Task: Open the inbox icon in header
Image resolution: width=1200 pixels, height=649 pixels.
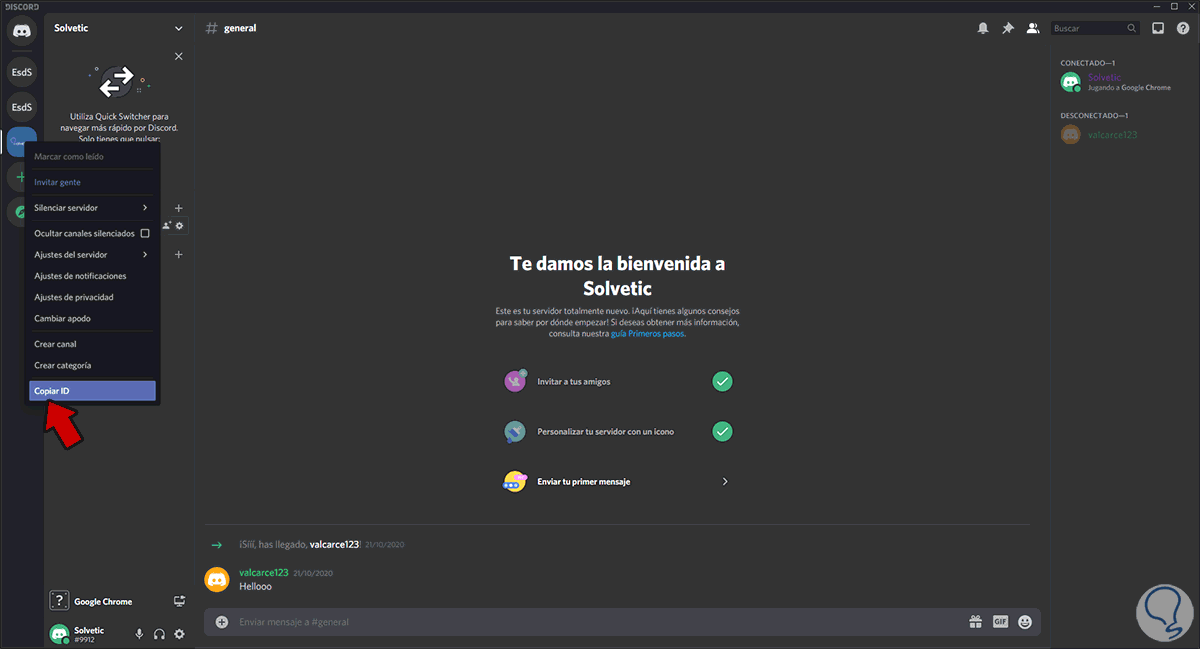Action: coord(1158,28)
